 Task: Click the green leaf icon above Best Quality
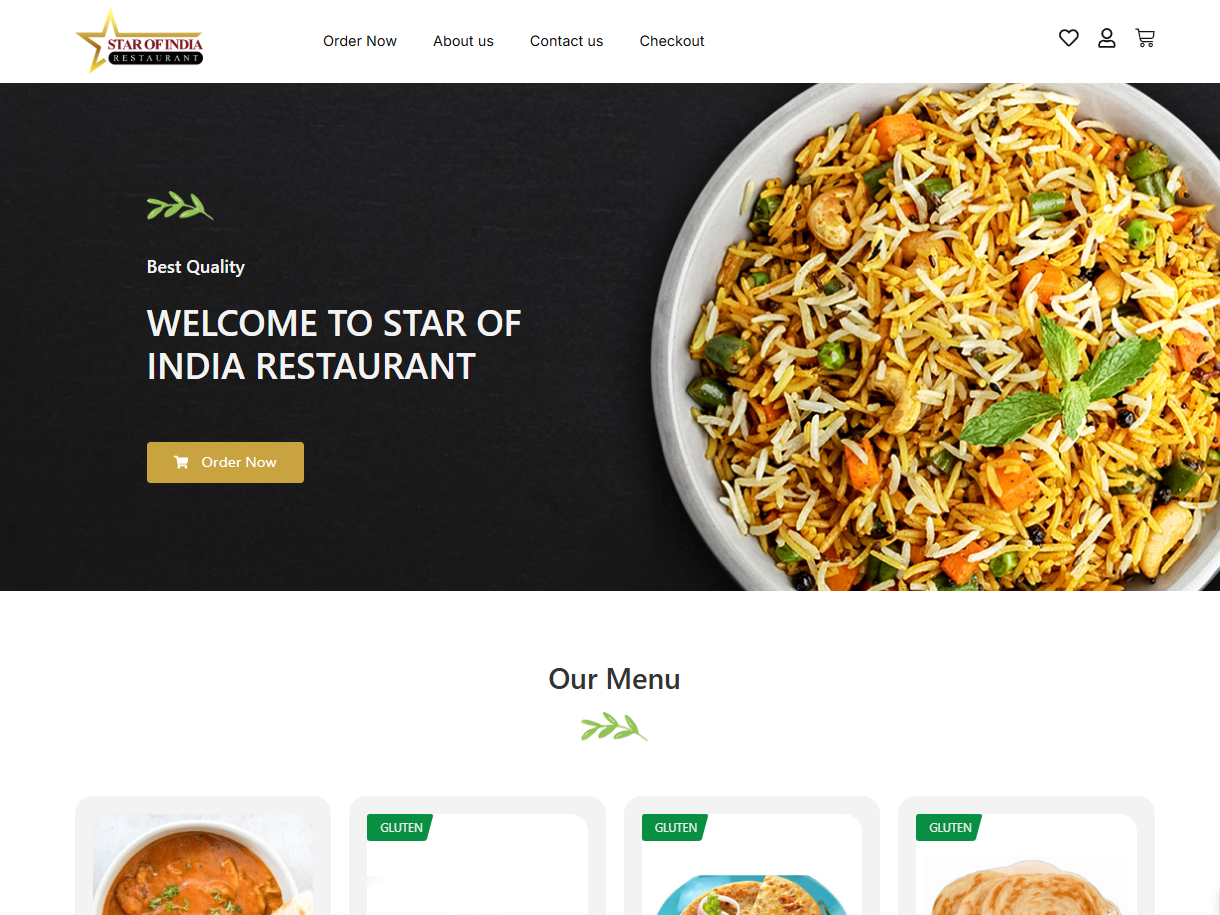pos(180,206)
